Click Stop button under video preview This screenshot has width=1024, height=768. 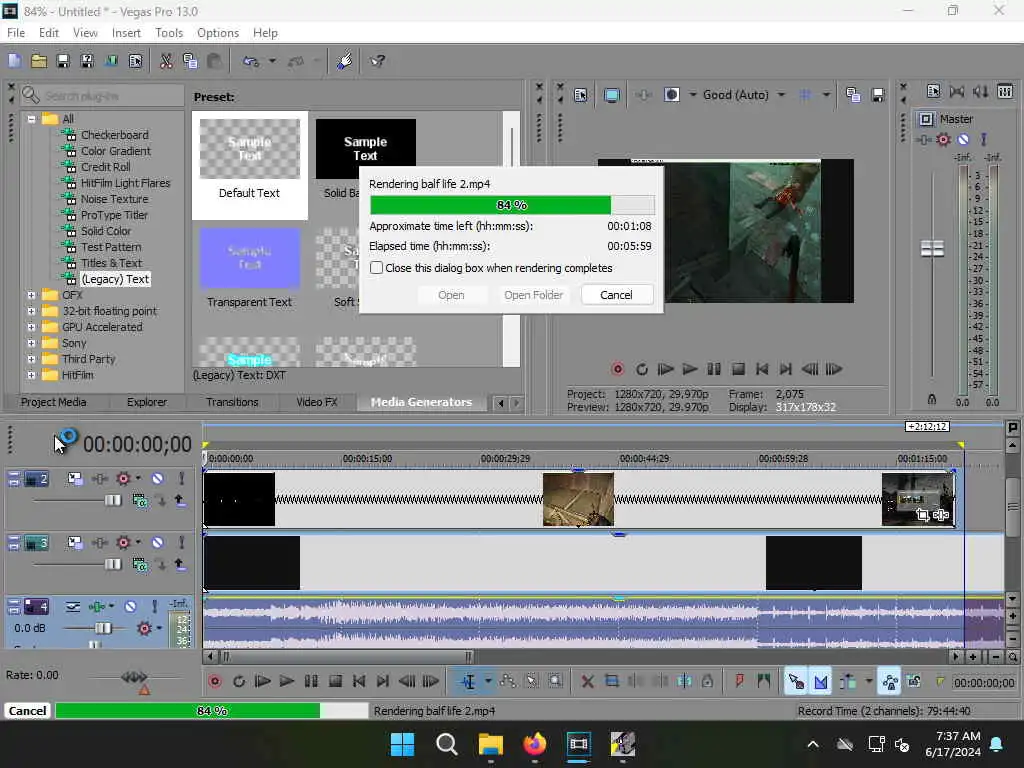pos(738,370)
